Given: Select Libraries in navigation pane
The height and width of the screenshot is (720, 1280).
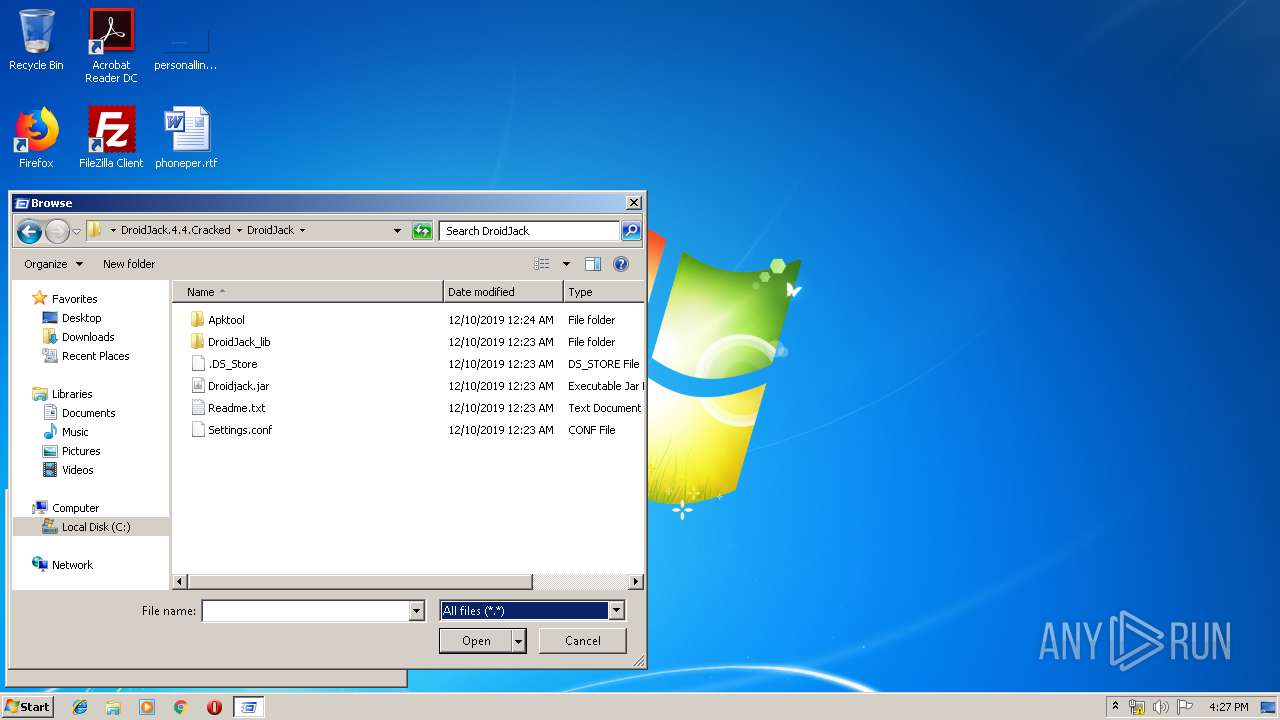Looking at the screenshot, I should point(62,394).
